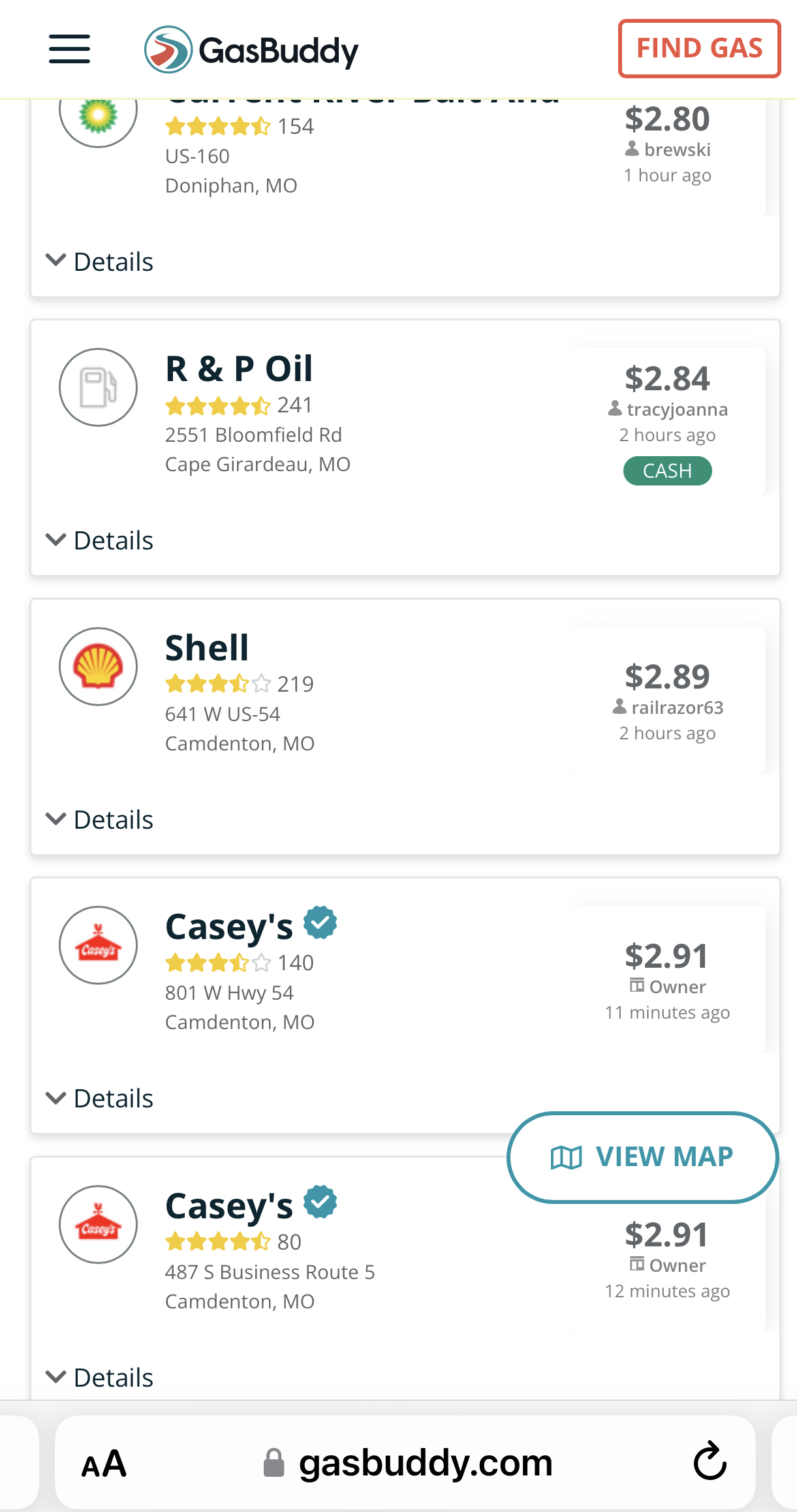Screen dimensions: 797x1512
Task: Expand Details for Shell station
Action: coord(100,820)
